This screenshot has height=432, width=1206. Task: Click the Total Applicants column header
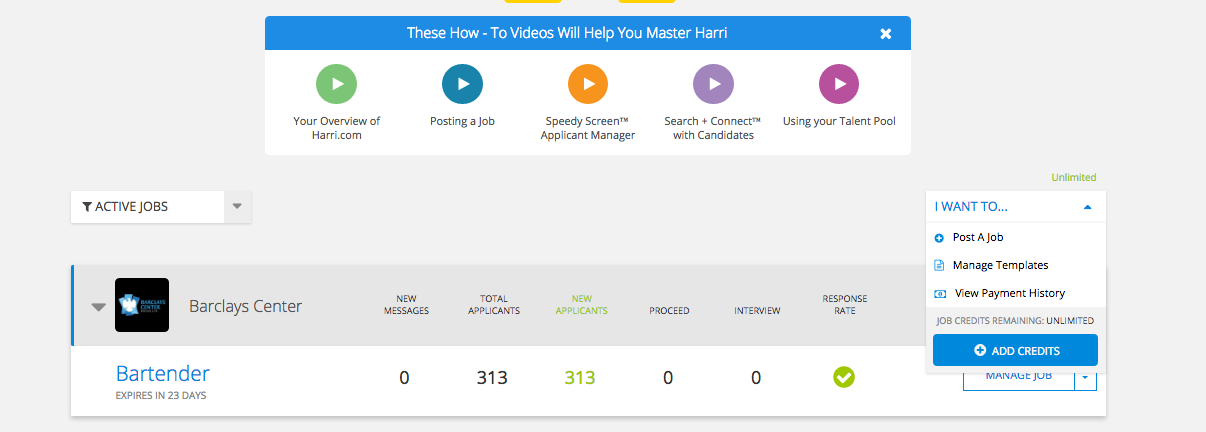pos(493,305)
